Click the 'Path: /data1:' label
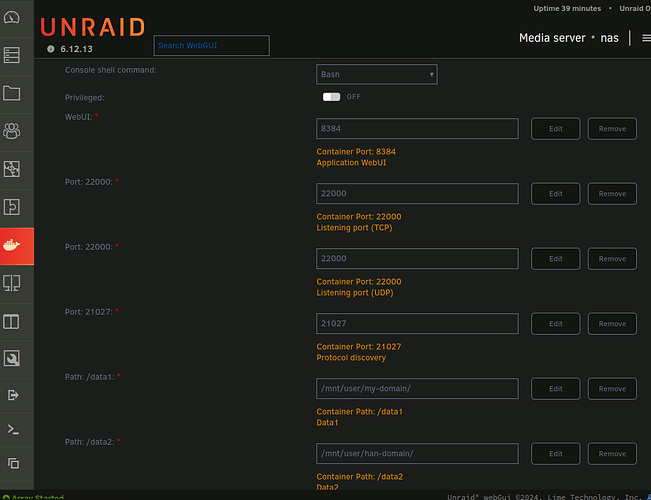This screenshot has height=500, width=651. (90, 377)
